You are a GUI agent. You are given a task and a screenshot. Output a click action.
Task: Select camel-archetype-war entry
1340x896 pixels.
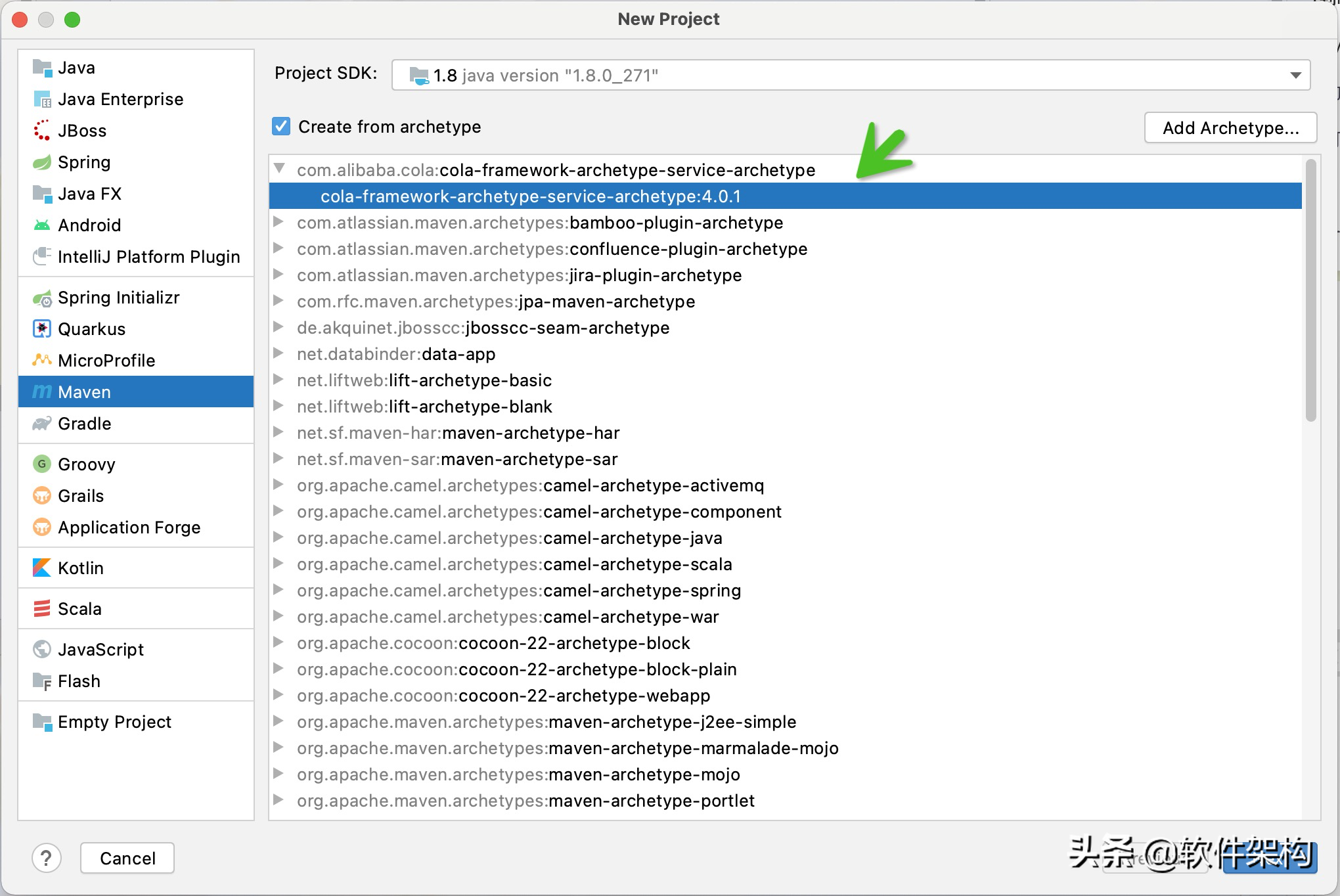(785, 617)
